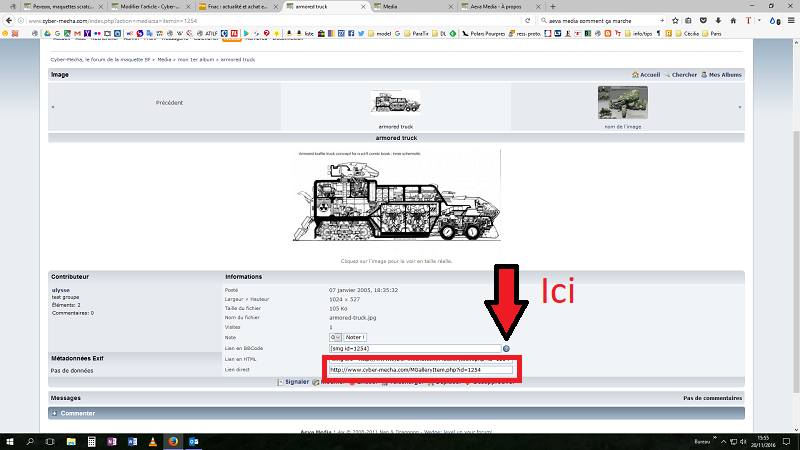The width and height of the screenshot is (800, 450).
Task: Click the Lien direct URL field
Action: [x=420, y=370]
